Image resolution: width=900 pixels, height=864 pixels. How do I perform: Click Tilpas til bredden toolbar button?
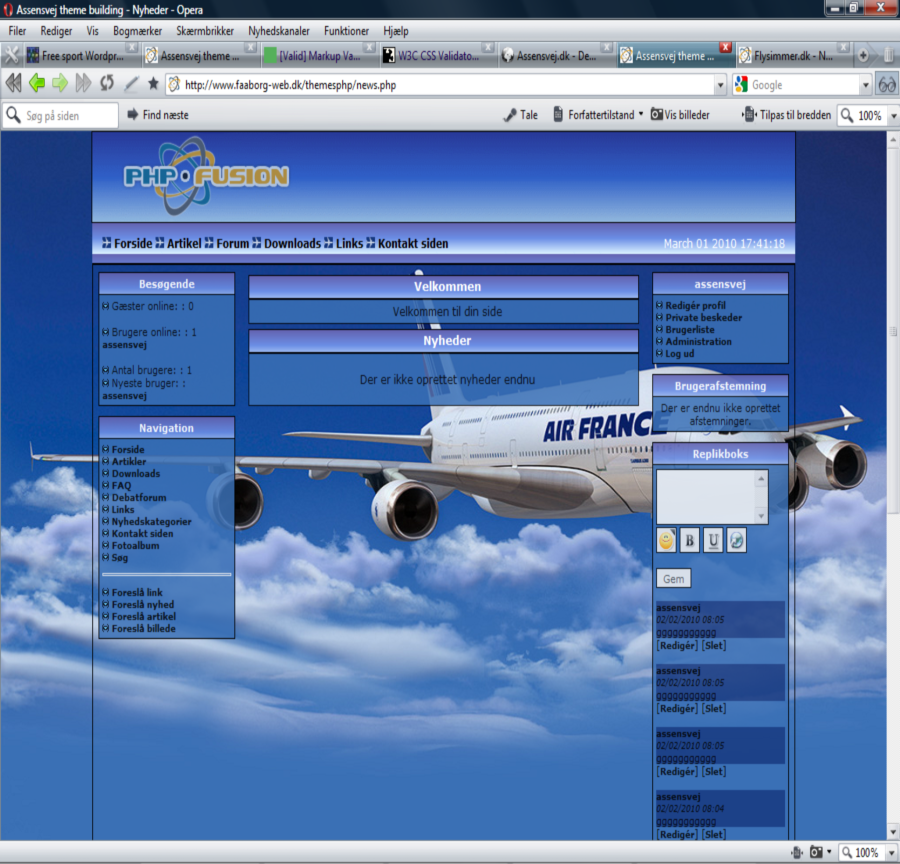pyautogui.click(x=786, y=115)
